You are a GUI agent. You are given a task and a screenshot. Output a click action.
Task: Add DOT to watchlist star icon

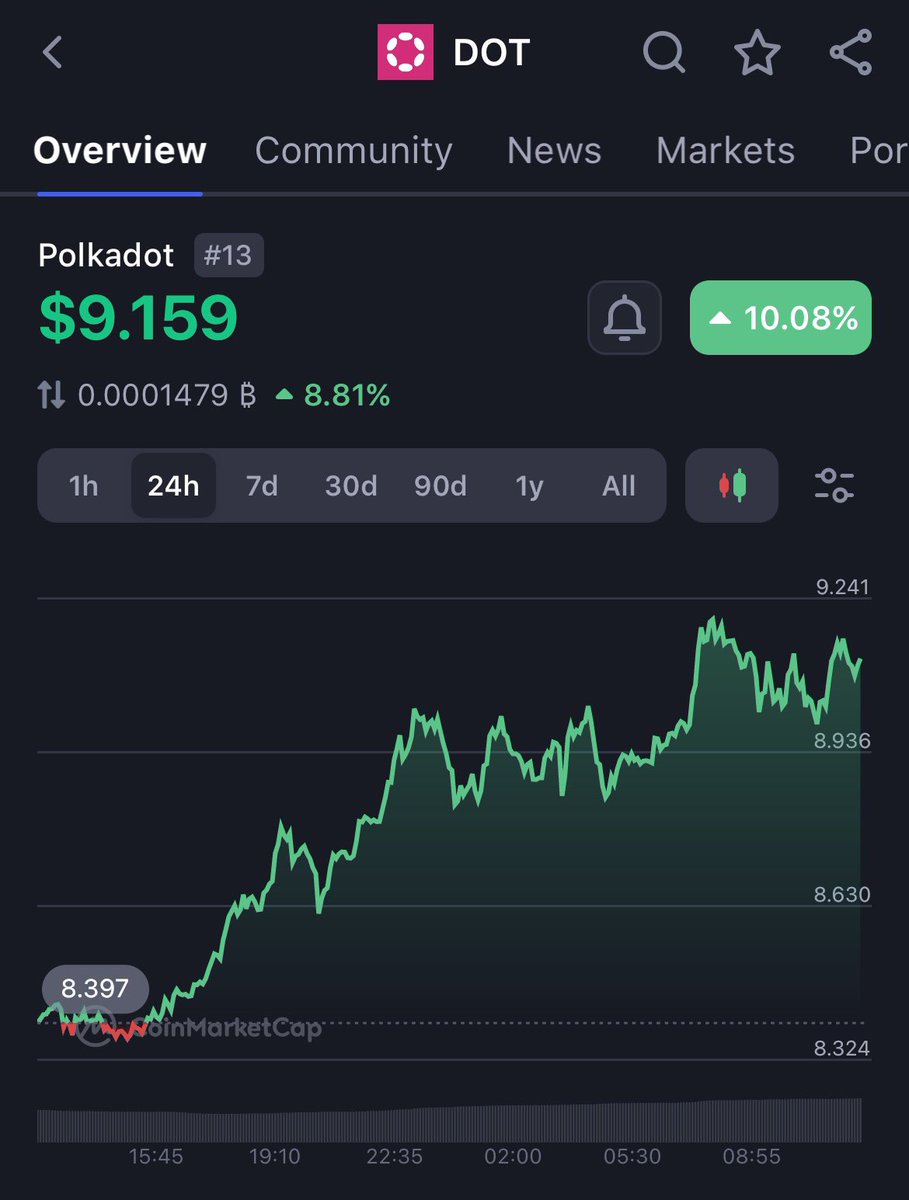click(x=758, y=52)
